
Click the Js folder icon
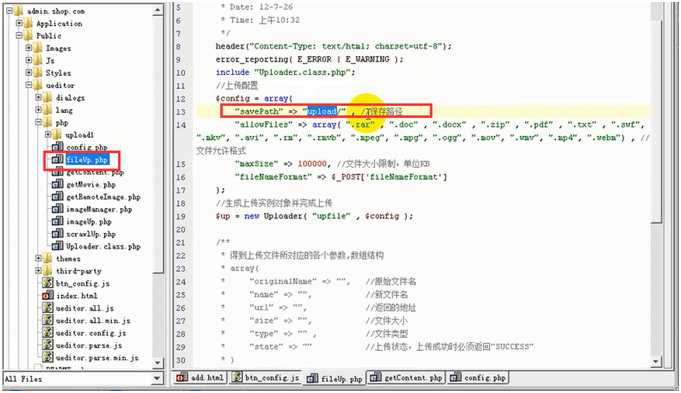(38, 60)
